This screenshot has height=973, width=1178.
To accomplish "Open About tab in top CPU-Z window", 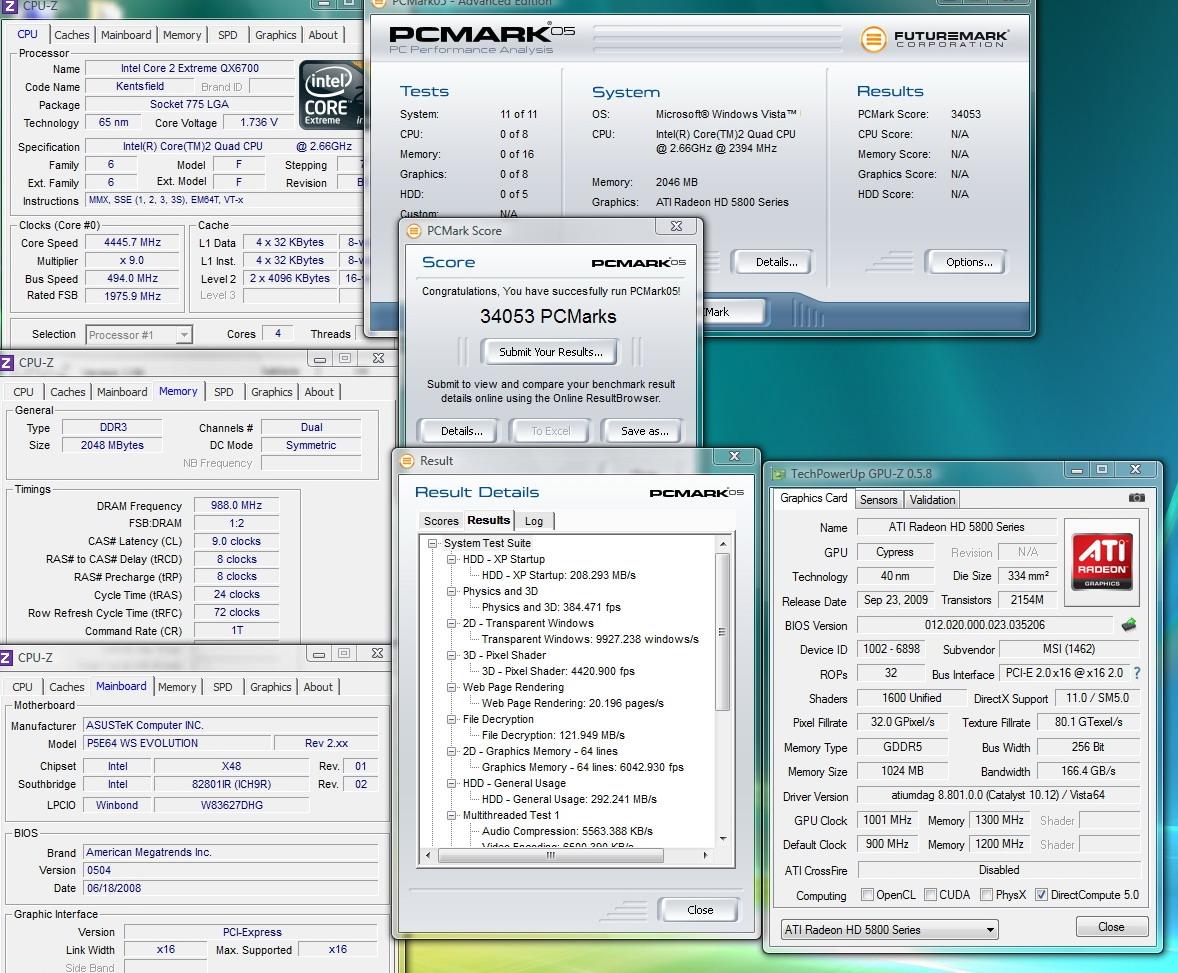I will point(323,35).
